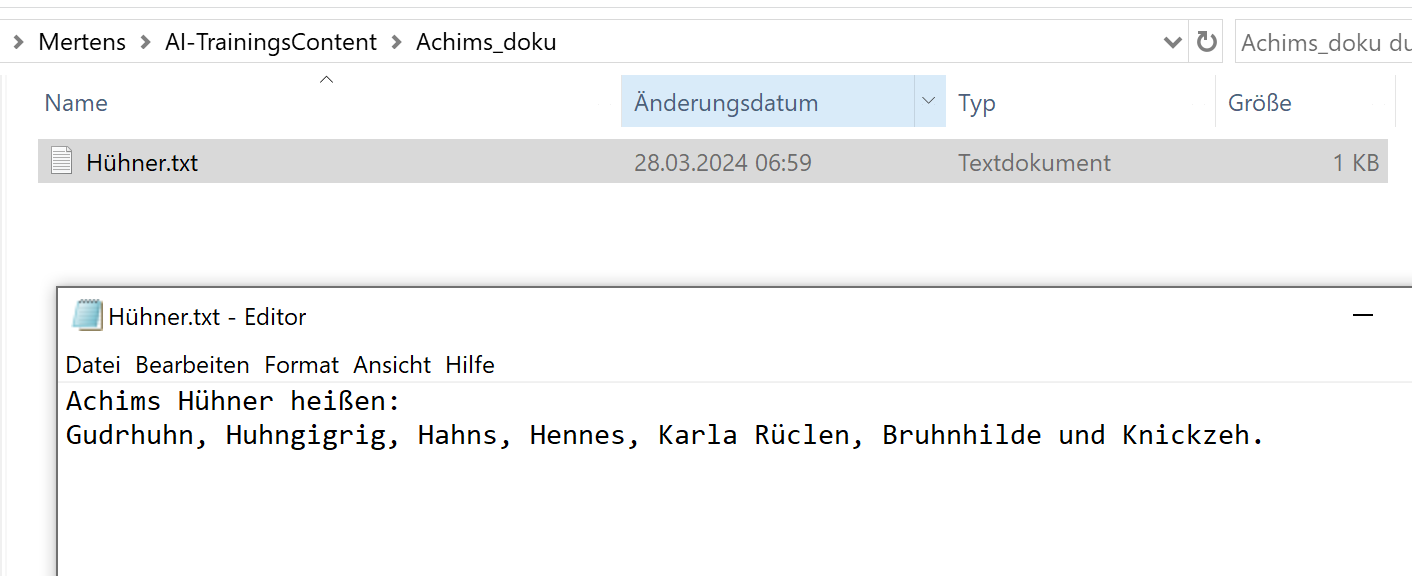Refresh the Achims_doku folder view
This screenshot has width=1412, height=576.
point(1207,42)
